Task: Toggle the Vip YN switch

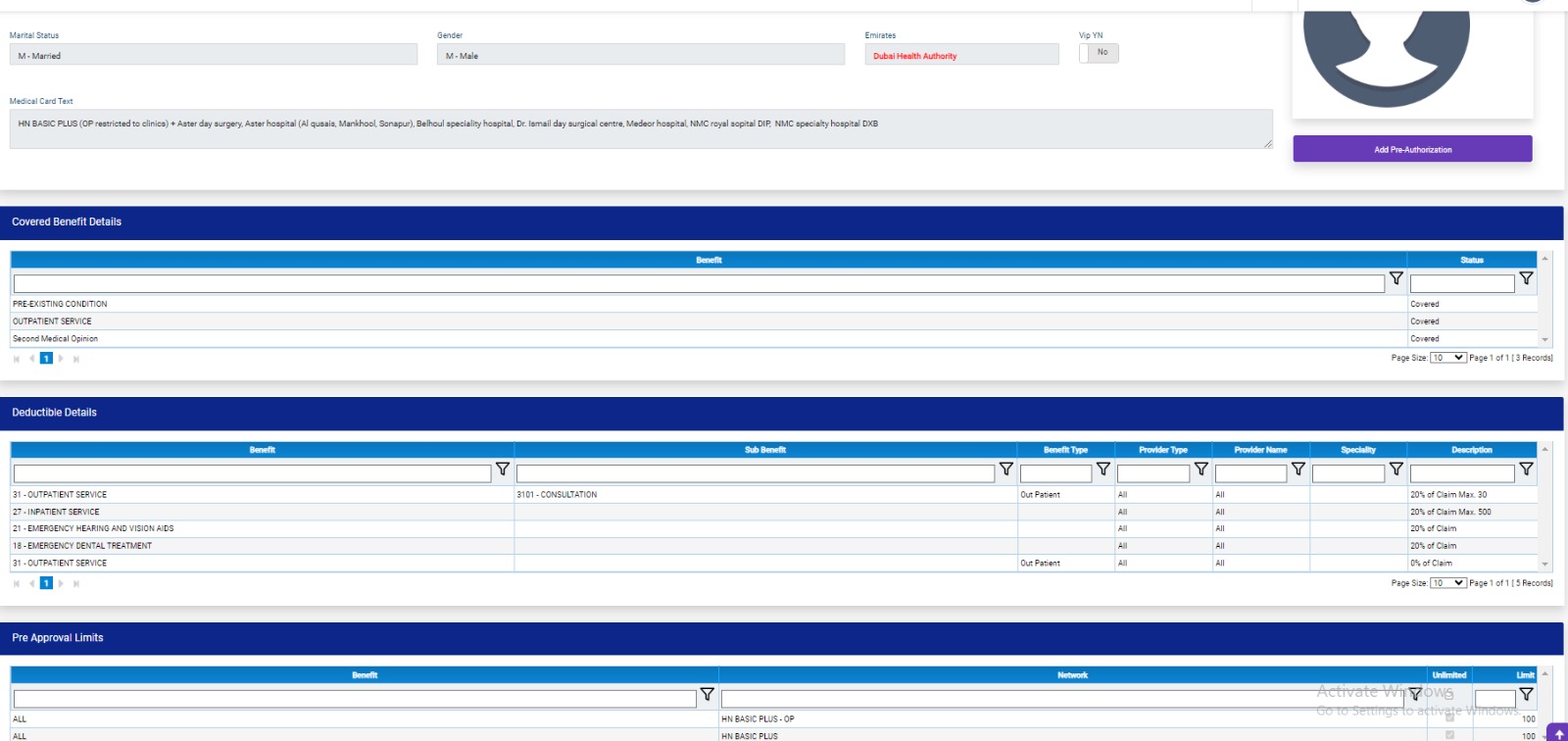Action: click(1099, 53)
